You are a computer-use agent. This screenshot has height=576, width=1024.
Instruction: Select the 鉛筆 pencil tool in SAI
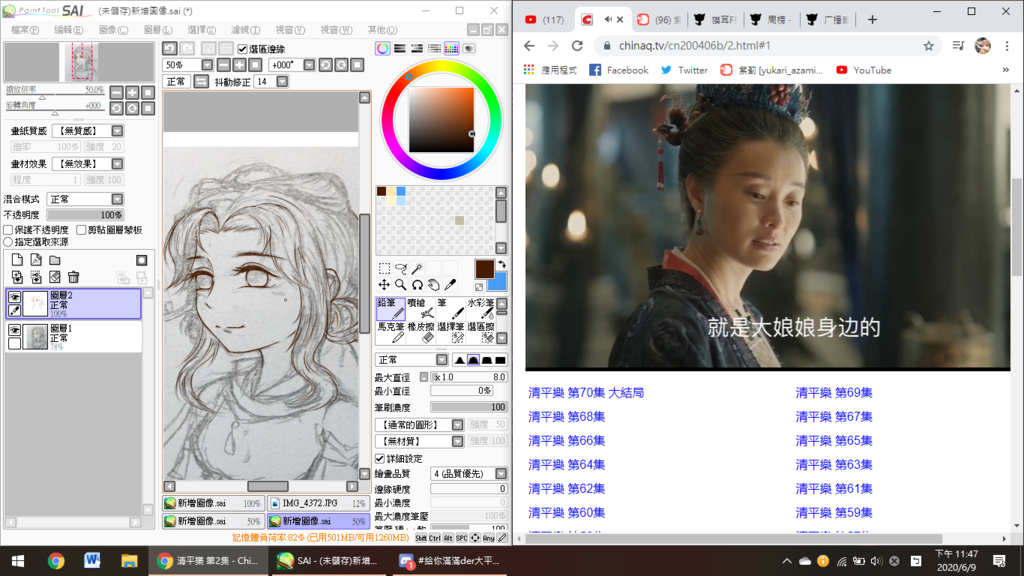391,308
